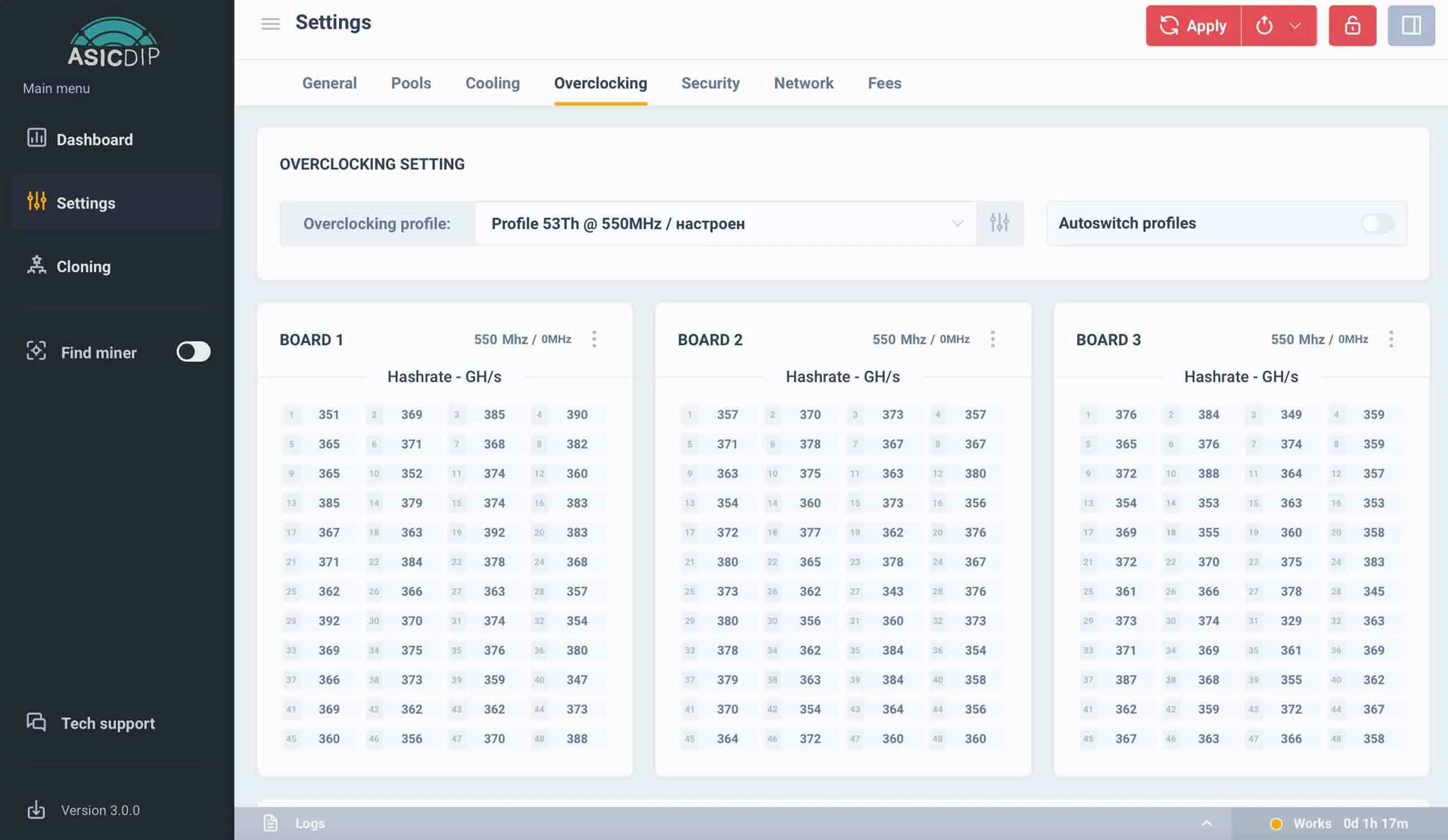Open Tech support in sidebar

[108, 723]
